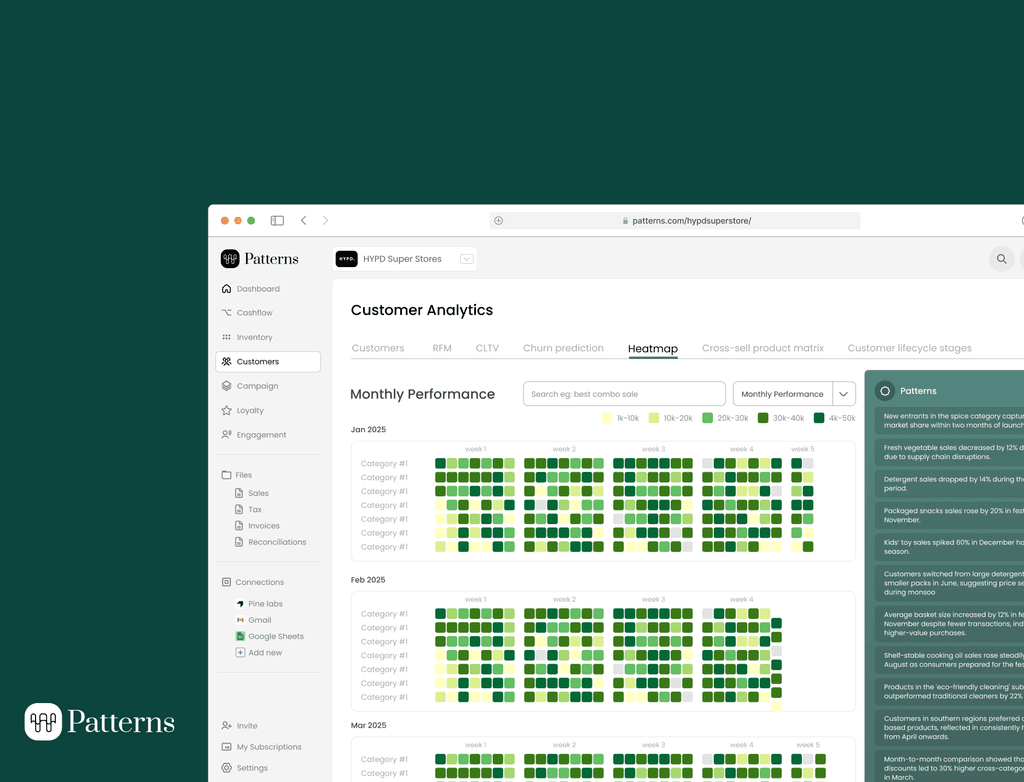Open the Dashboard page in sidebar
This screenshot has height=782, width=1024.
pos(251,289)
